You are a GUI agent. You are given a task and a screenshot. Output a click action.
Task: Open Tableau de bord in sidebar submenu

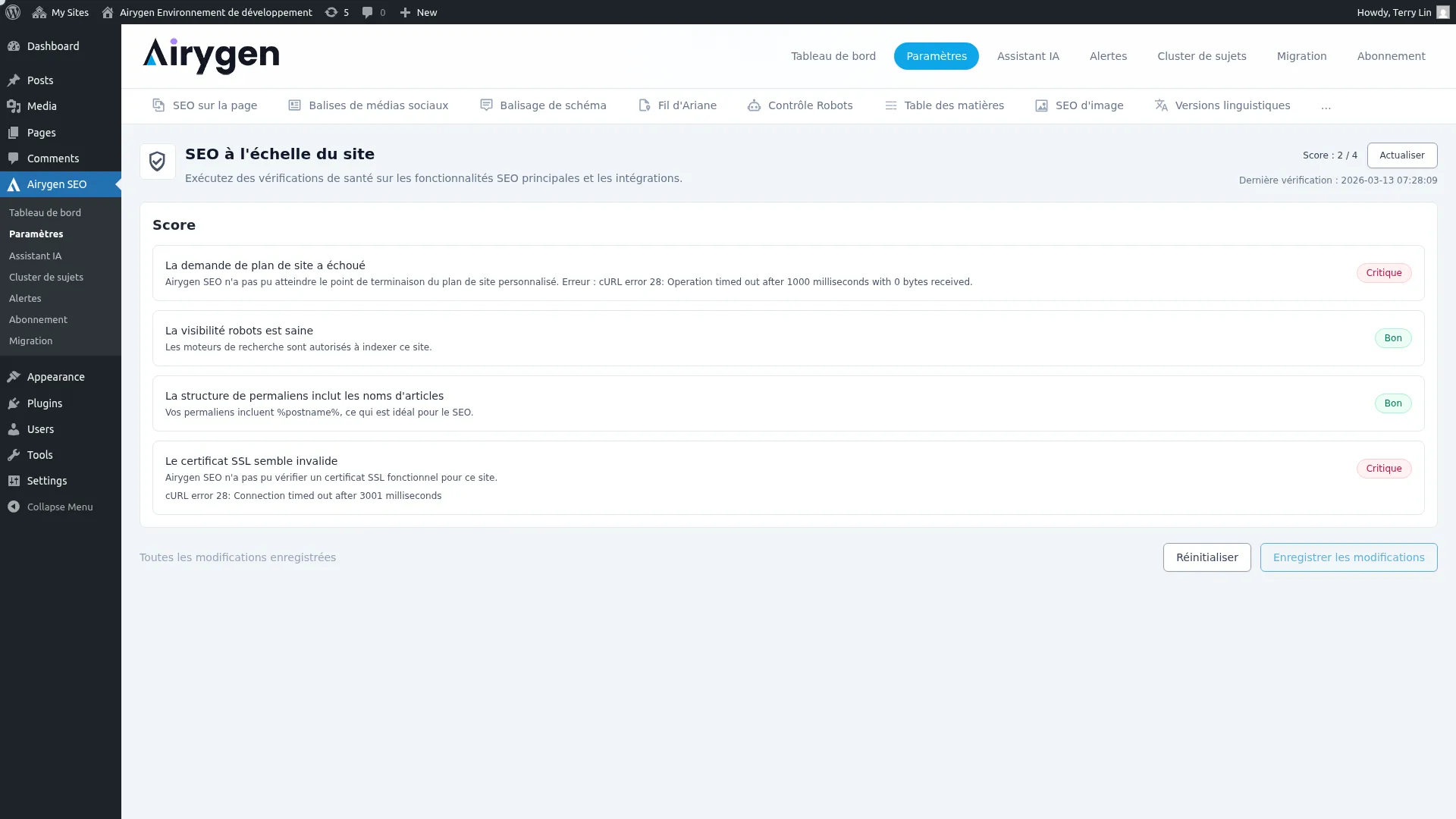click(45, 213)
